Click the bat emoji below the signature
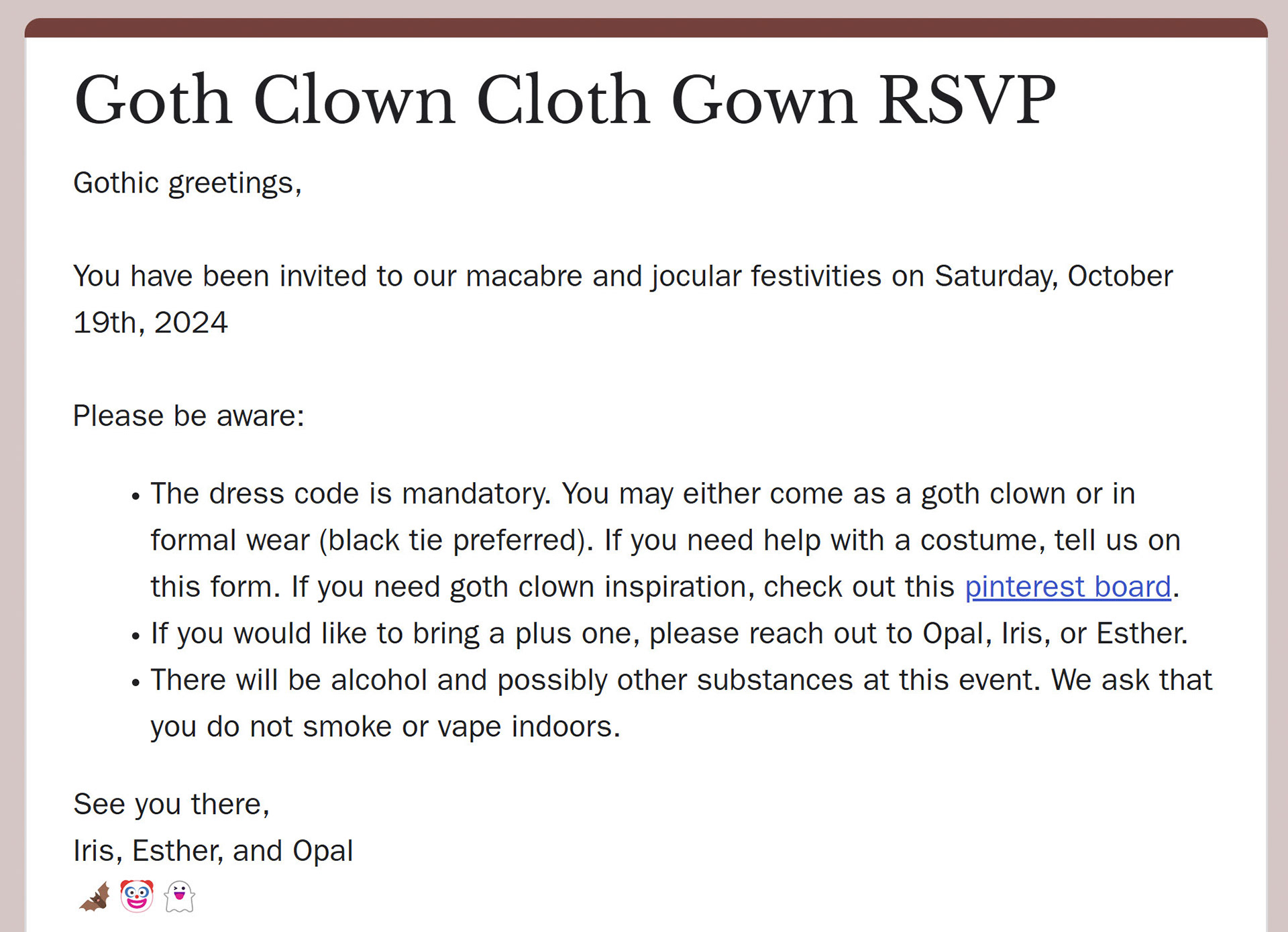 (95, 897)
